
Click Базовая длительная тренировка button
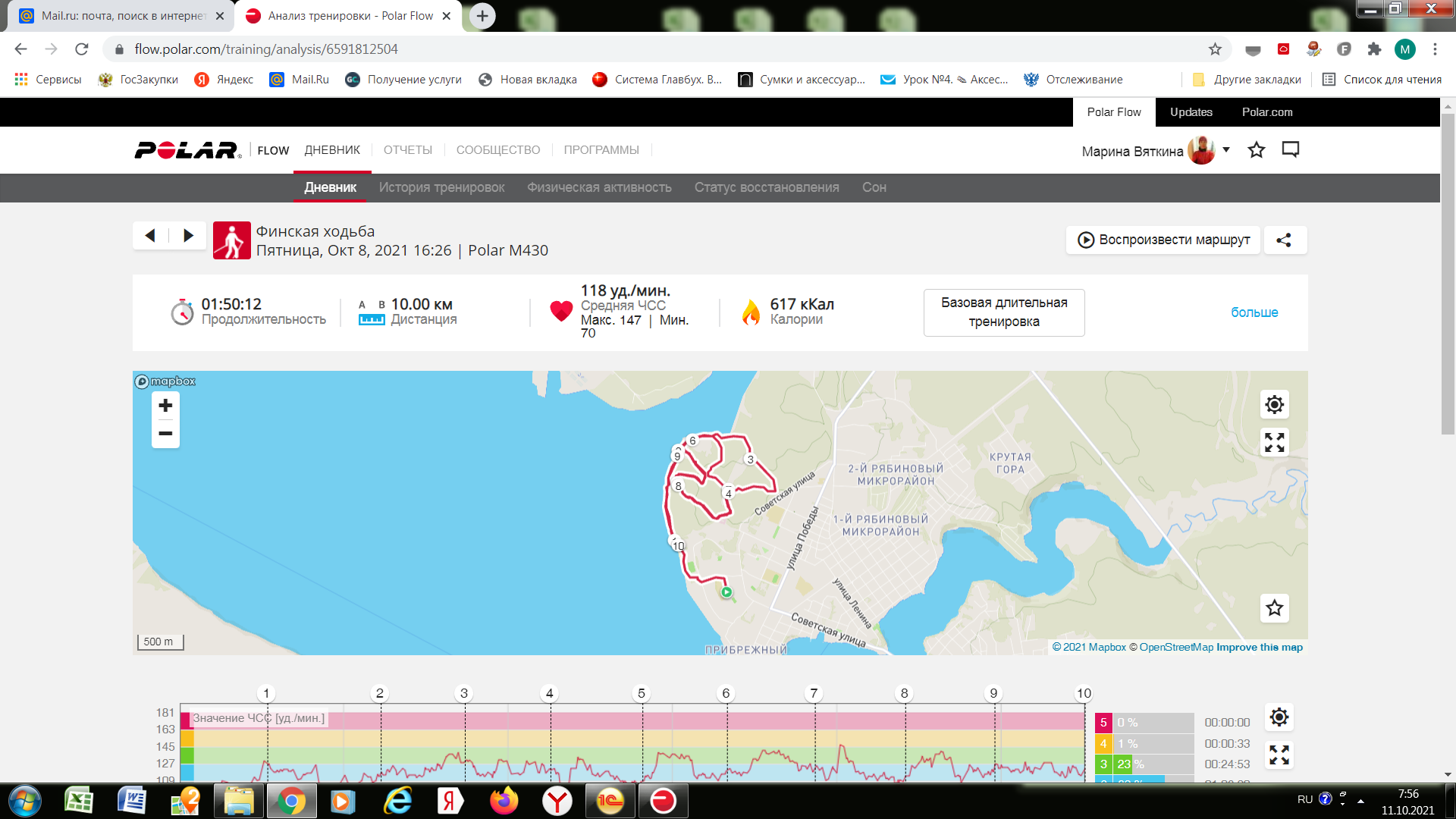pyautogui.click(x=1003, y=312)
